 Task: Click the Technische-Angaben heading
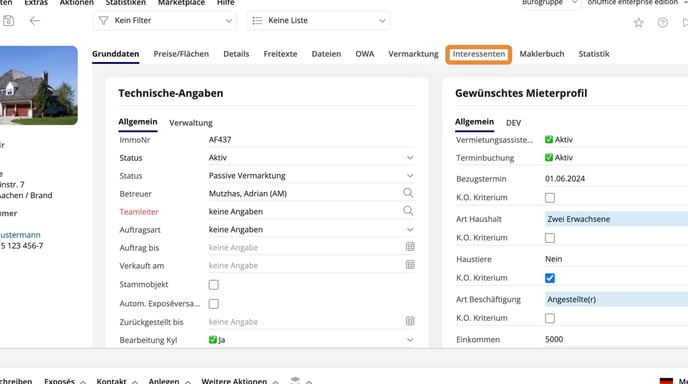pyautogui.click(x=171, y=93)
